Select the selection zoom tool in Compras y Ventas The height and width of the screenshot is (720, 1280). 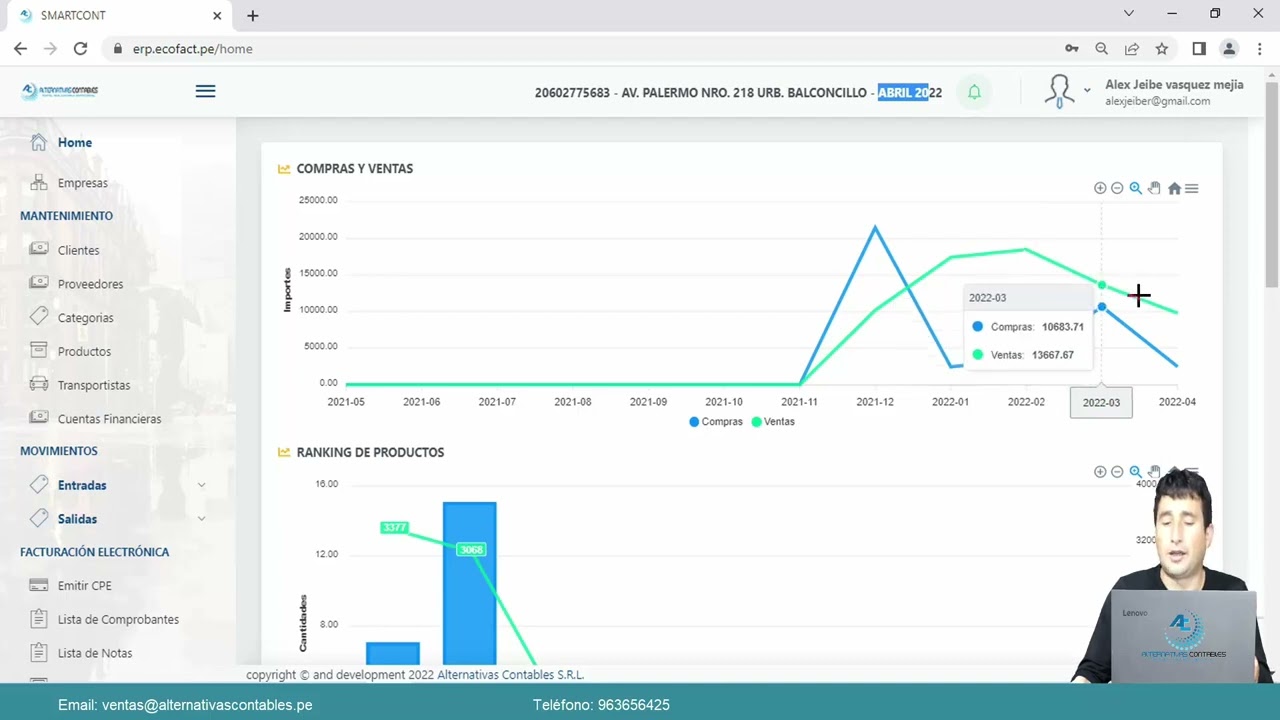point(1135,188)
